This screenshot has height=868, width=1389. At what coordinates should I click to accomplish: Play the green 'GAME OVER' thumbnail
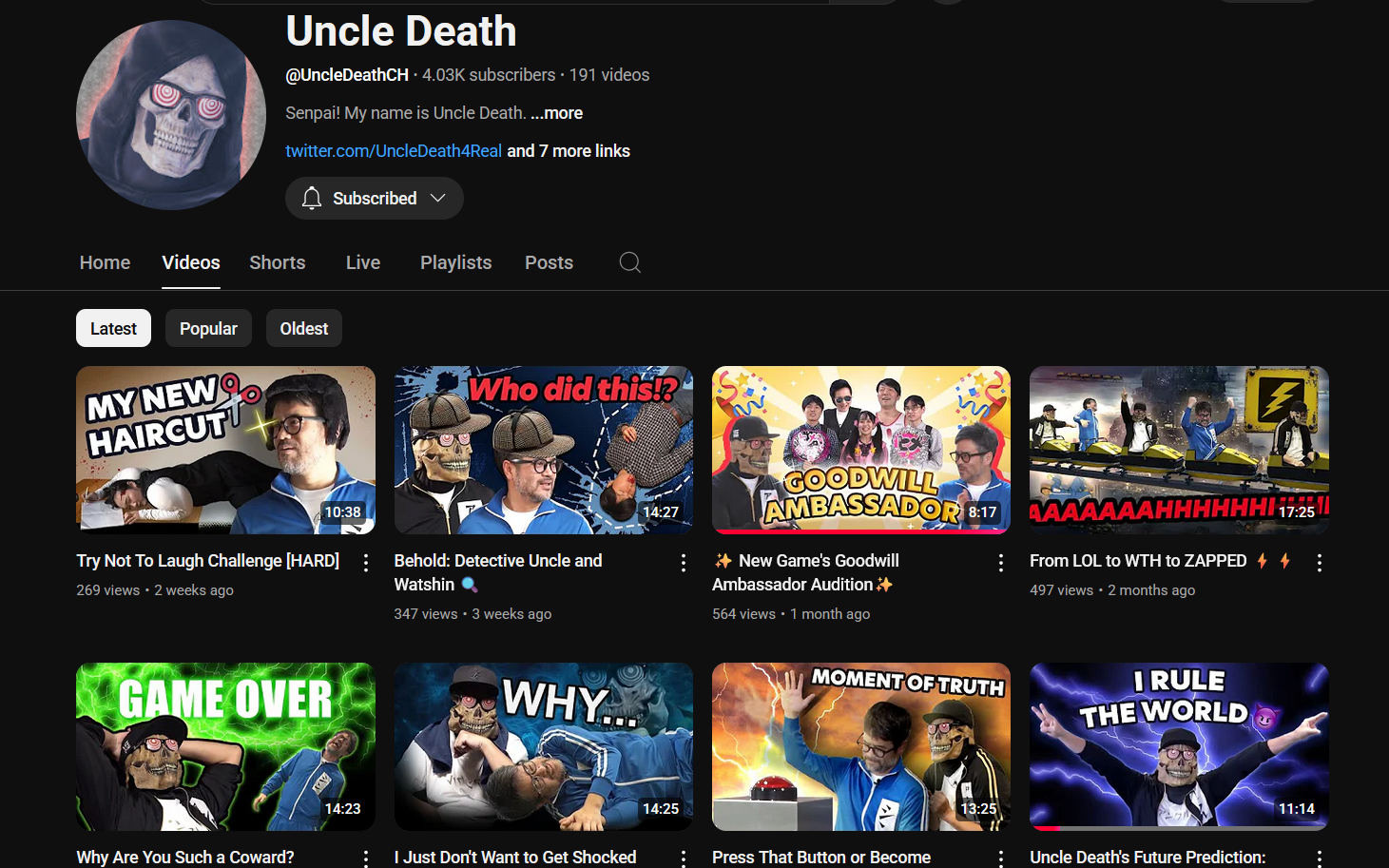point(225,746)
